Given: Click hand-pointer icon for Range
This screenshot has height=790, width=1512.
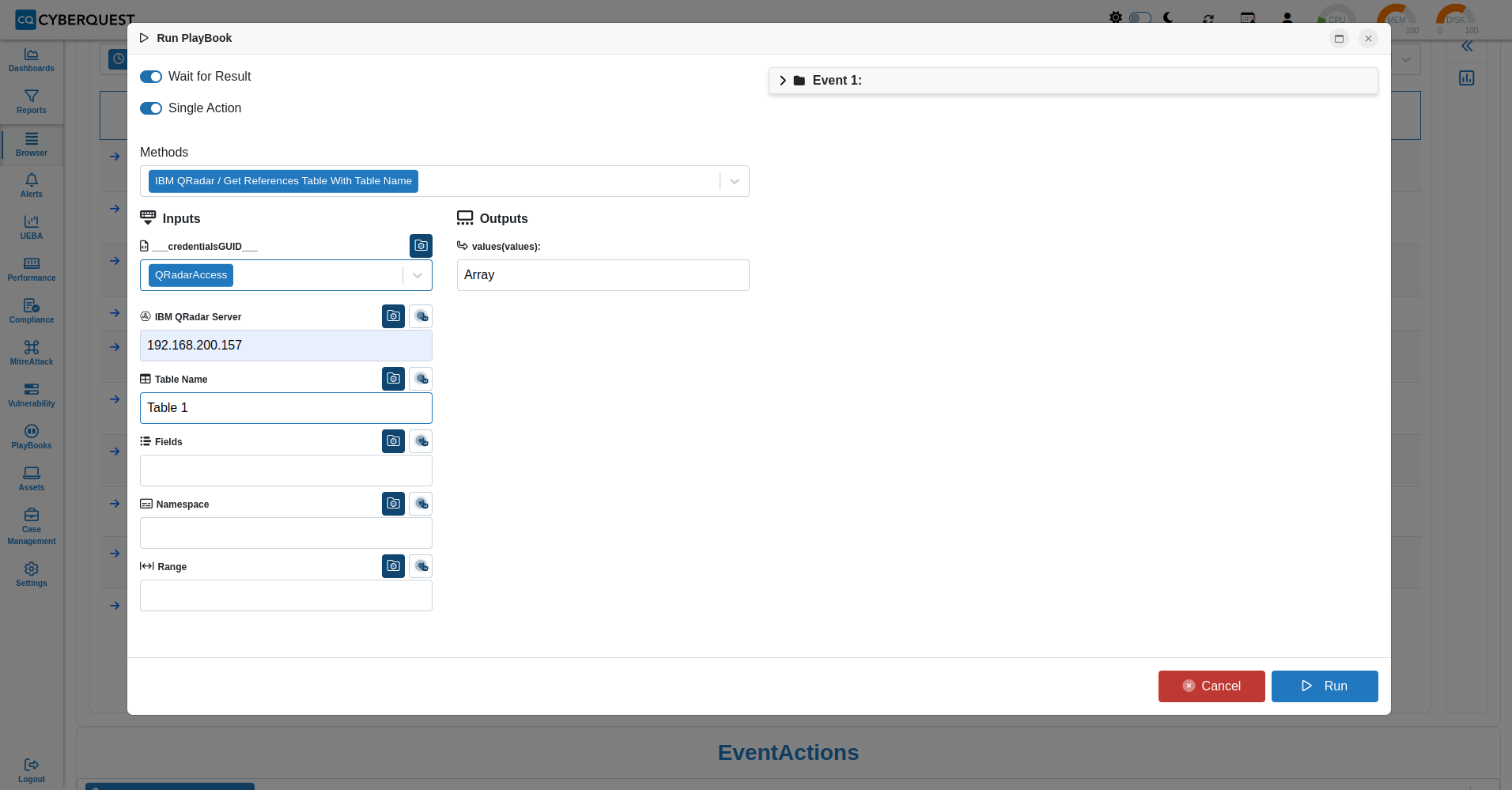Looking at the screenshot, I should 421,566.
